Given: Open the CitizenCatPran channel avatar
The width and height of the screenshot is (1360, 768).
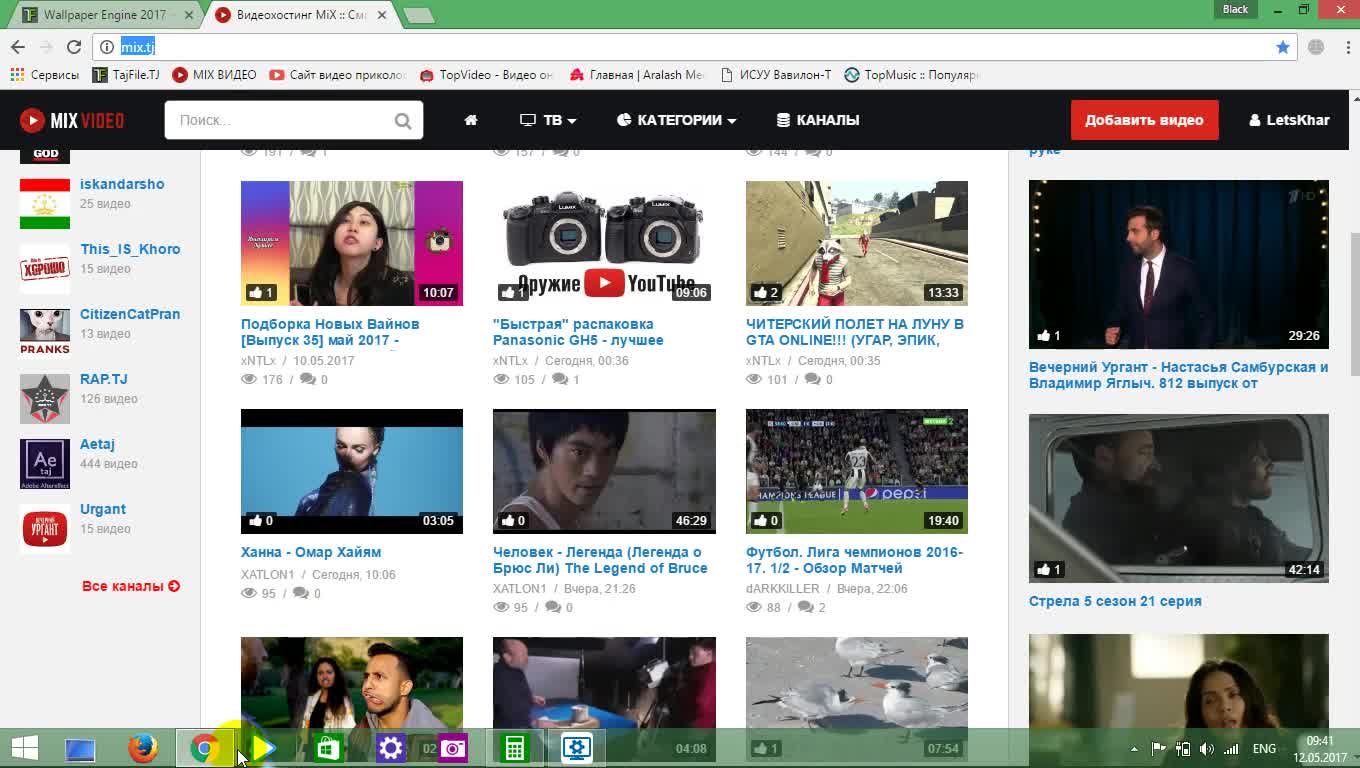Looking at the screenshot, I should tap(45, 333).
